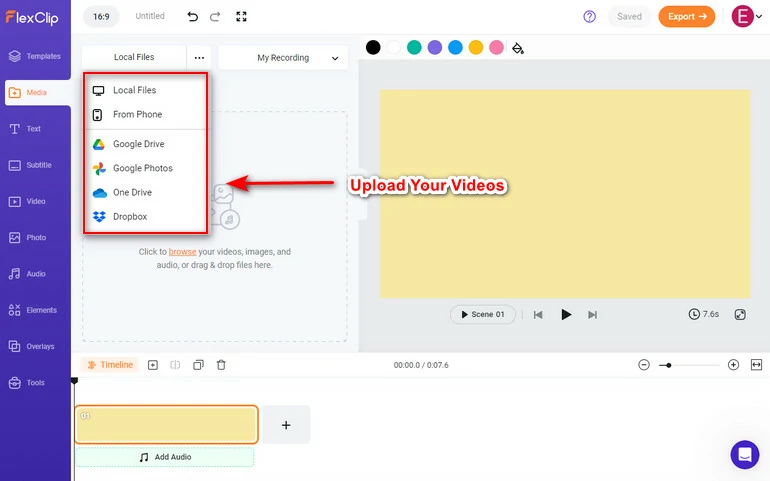Select the yellow-orange color swatch
Screen dimensions: 770x481
coord(476,47)
